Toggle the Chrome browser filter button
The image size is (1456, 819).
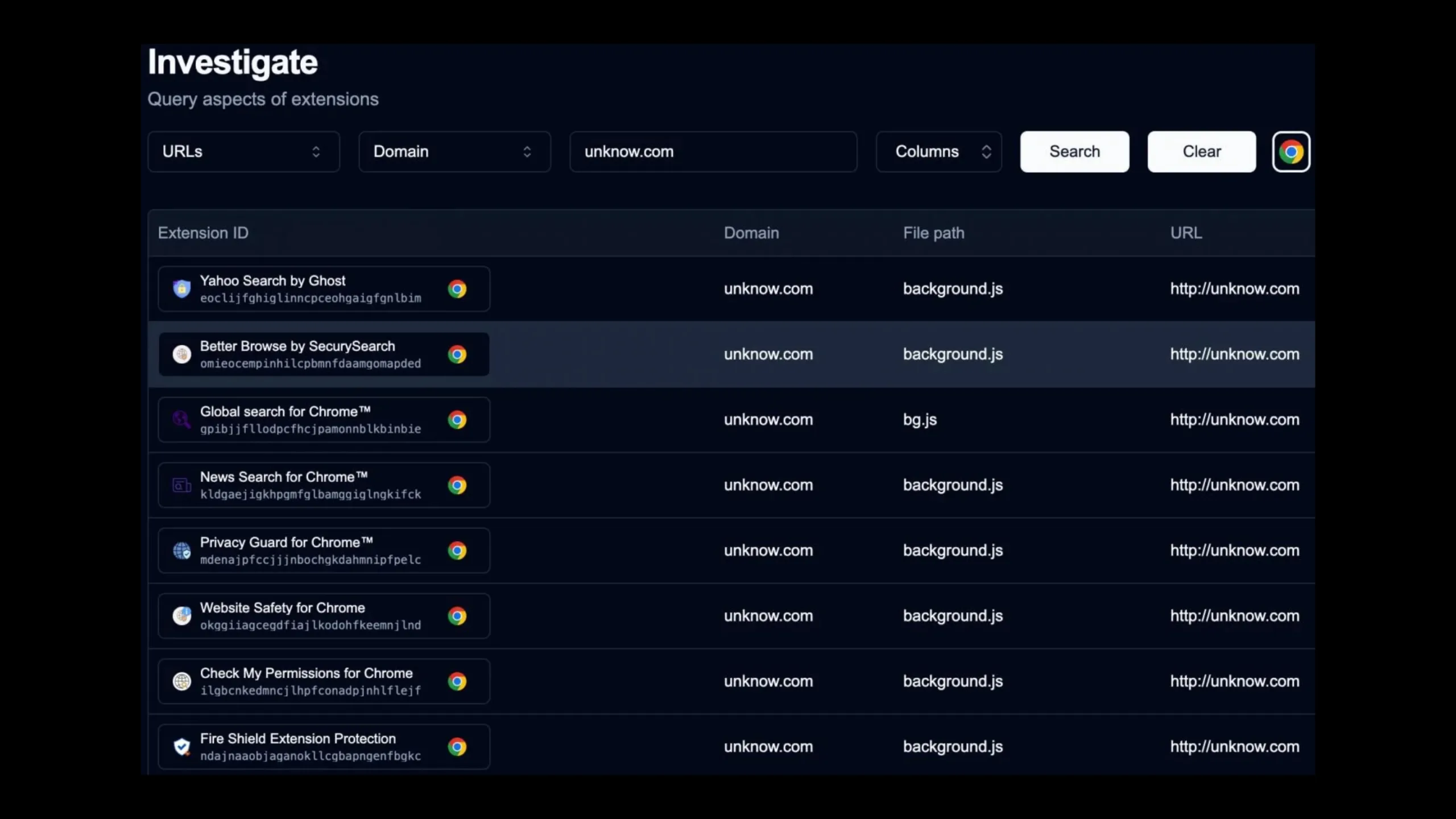pyautogui.click(x=1290, y=152)
